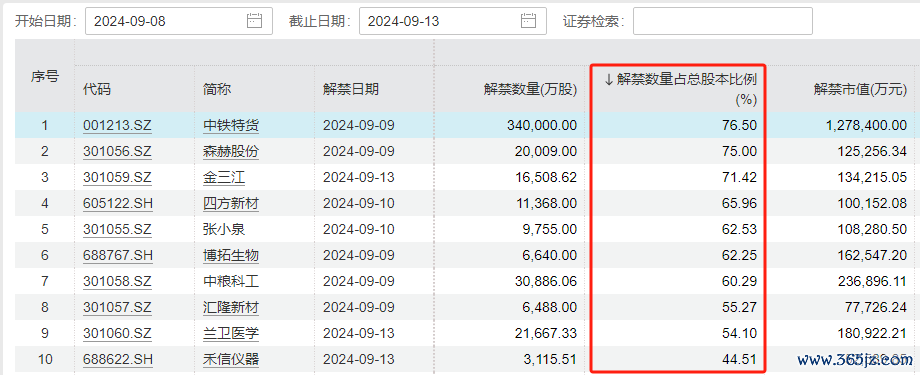Open the 金三江 stock name link
This screenshot has height=375, width=920.
(224, 177)
